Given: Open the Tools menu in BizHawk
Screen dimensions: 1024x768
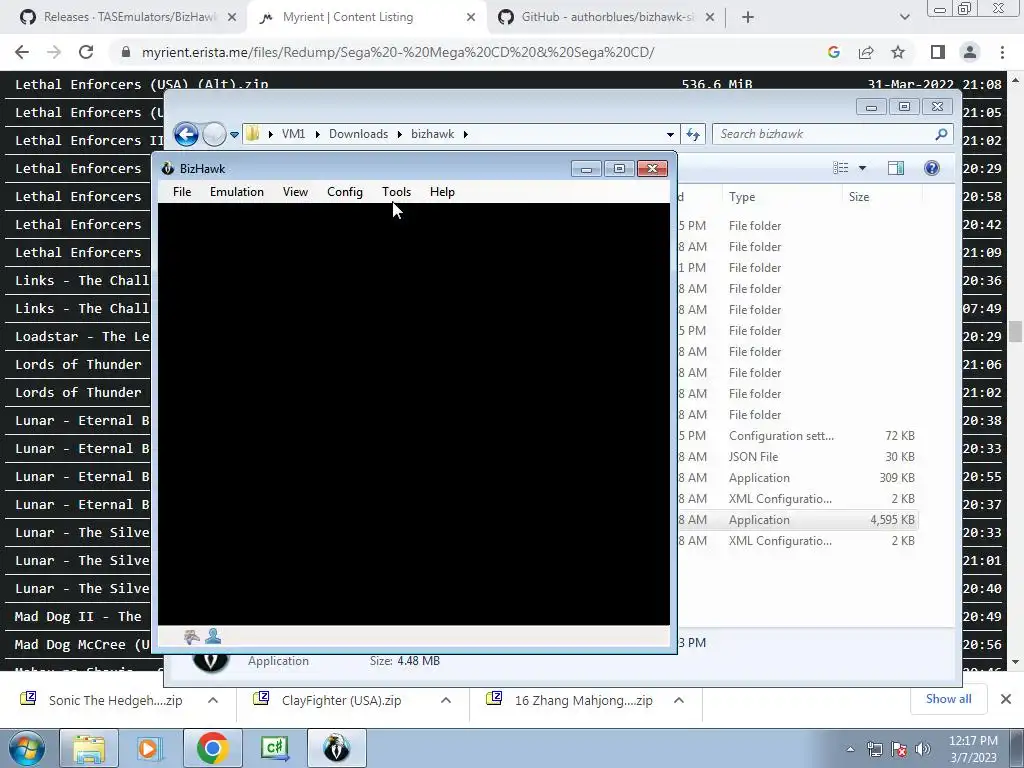Looking at the screenshot, I should [396, 192].
